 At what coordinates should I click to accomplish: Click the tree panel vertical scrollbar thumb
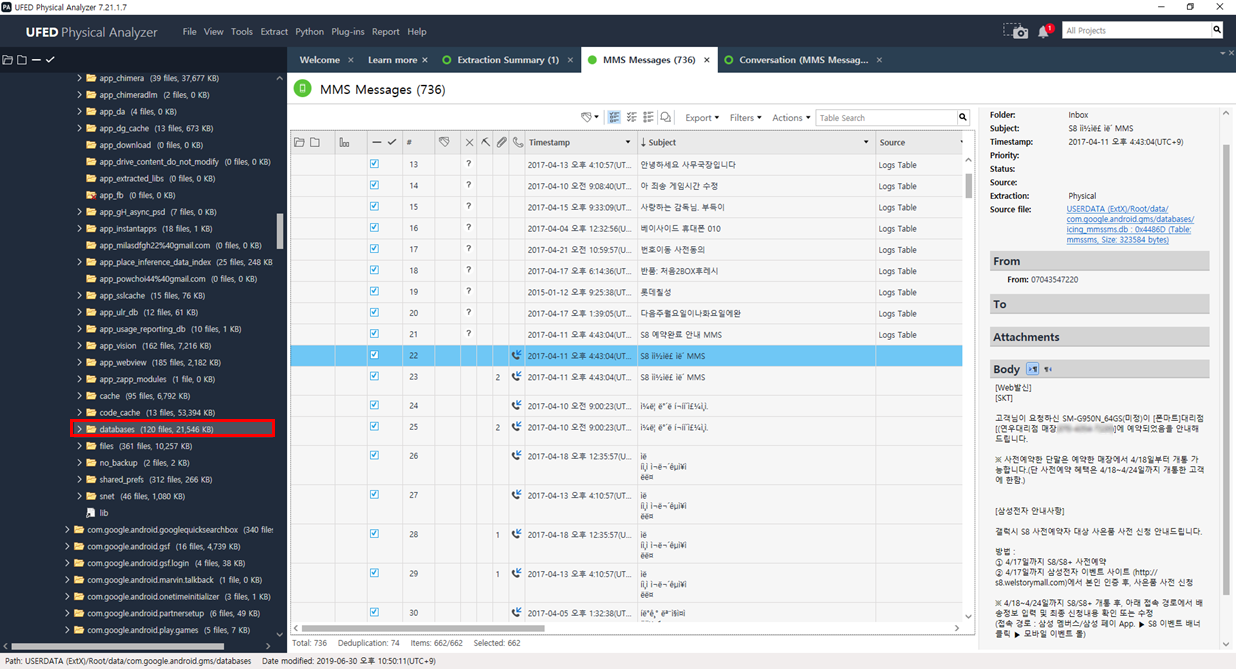coord(280,231)
